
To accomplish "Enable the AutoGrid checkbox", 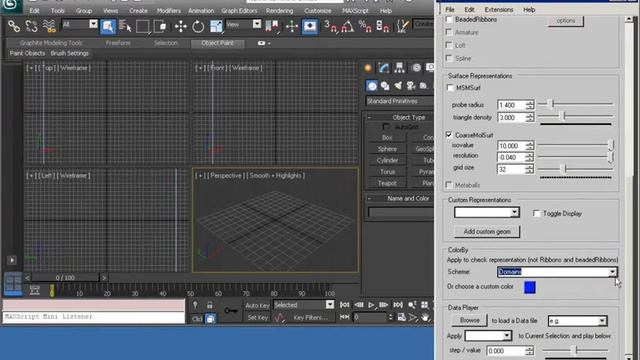I will coord(386,127).
